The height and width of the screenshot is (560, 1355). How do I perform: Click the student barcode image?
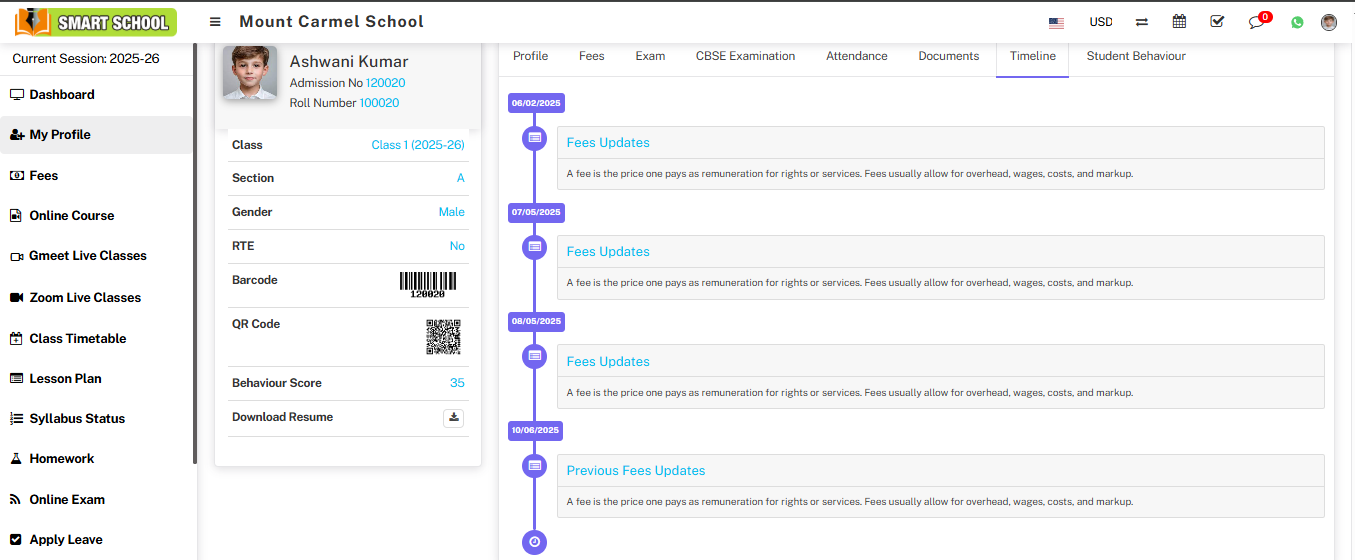[x=428, y=284]
